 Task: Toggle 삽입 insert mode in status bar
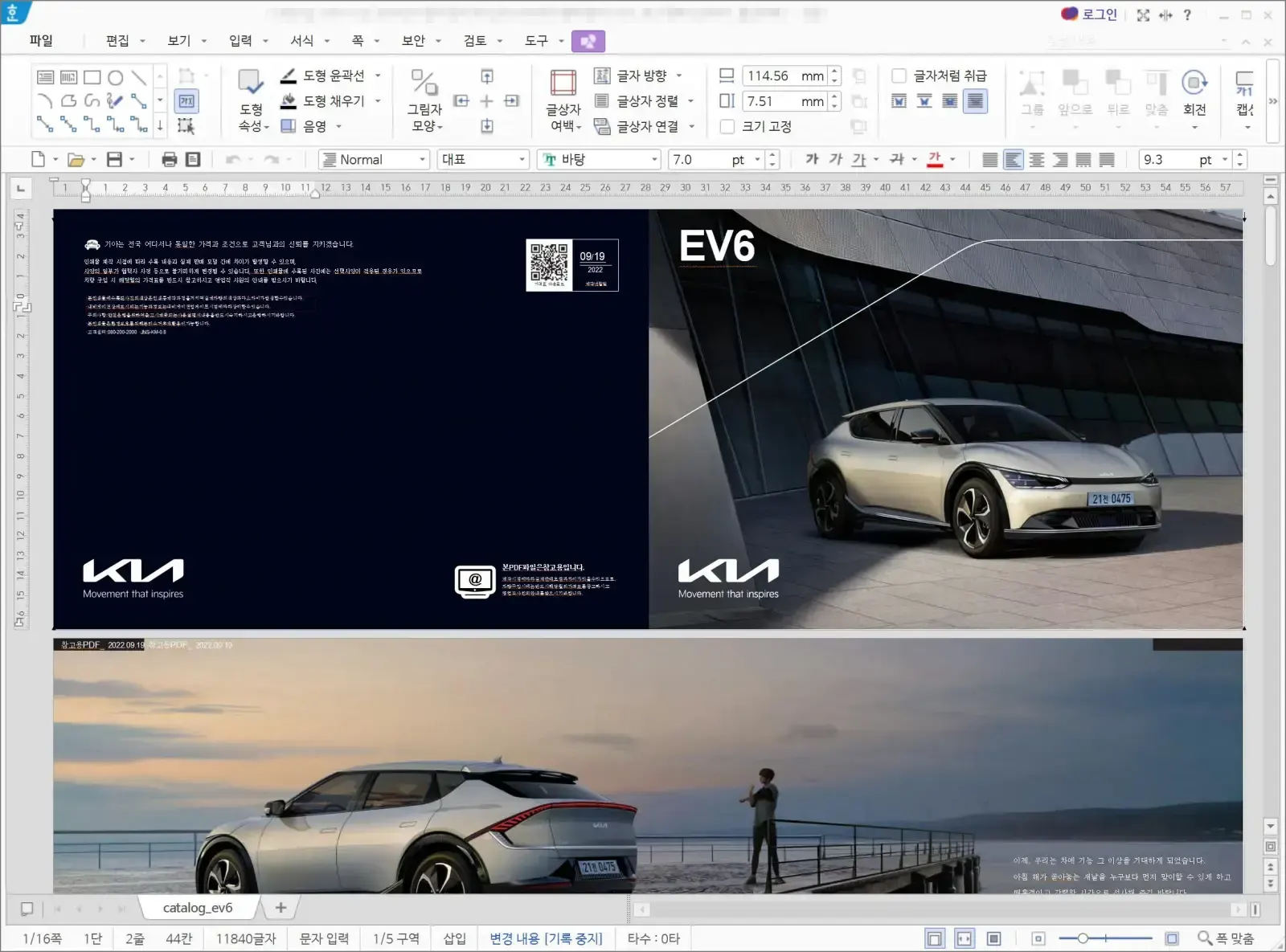tap(455, 938)
